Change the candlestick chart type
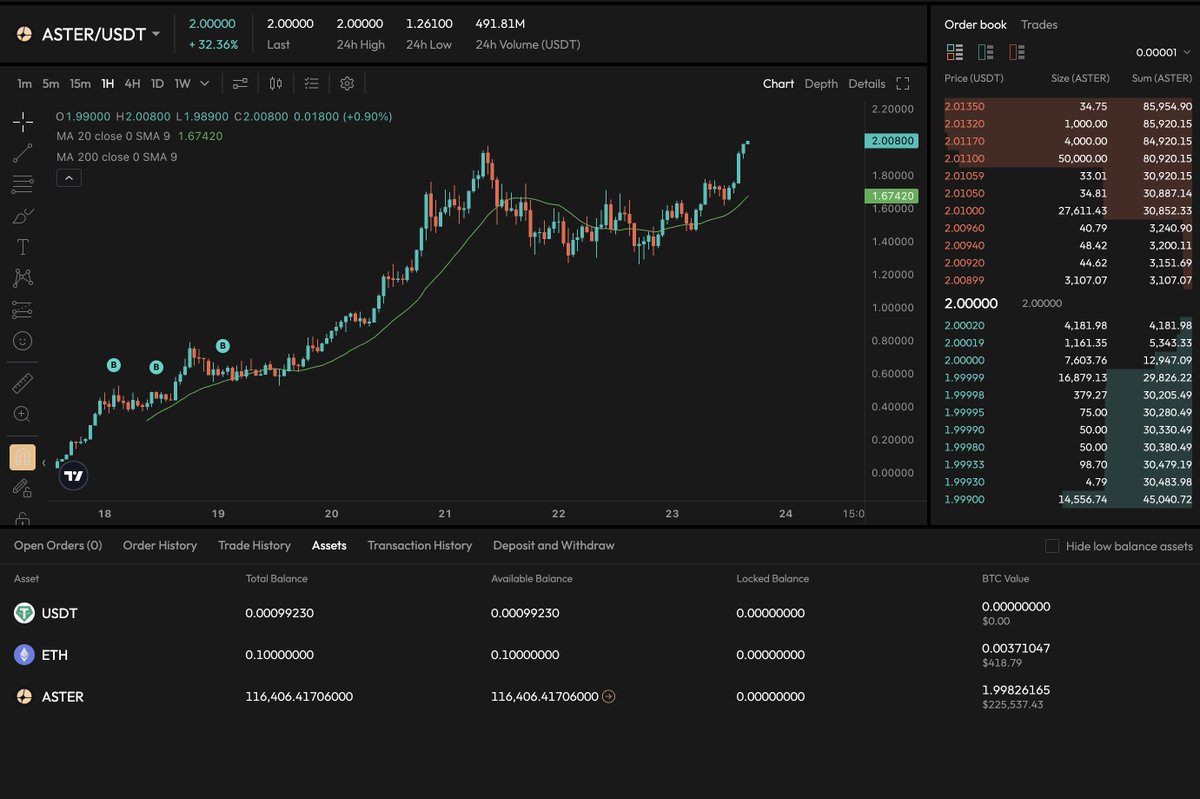Image resolution: width=1200 pixels, height=799 pixels. pyautogui.click(x=276, y=84)
